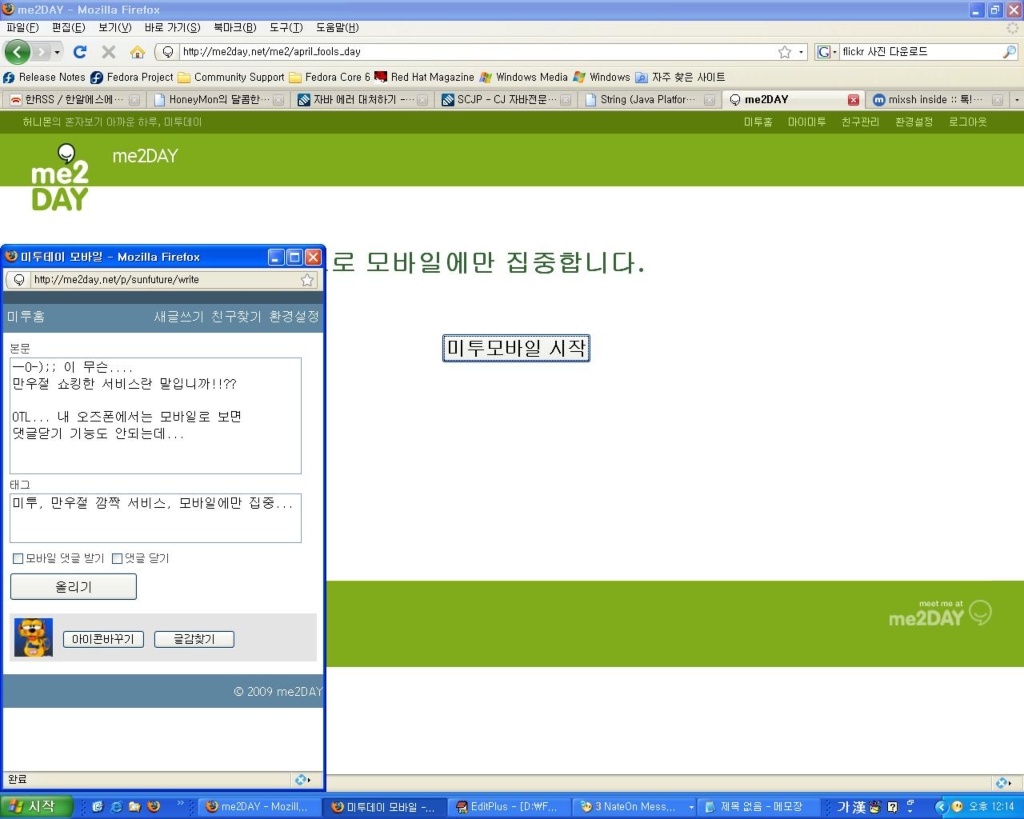Viewport: 1024px width, 819px height.
Task: Open the 도움말(H) menu
Action: click(337, 27)
